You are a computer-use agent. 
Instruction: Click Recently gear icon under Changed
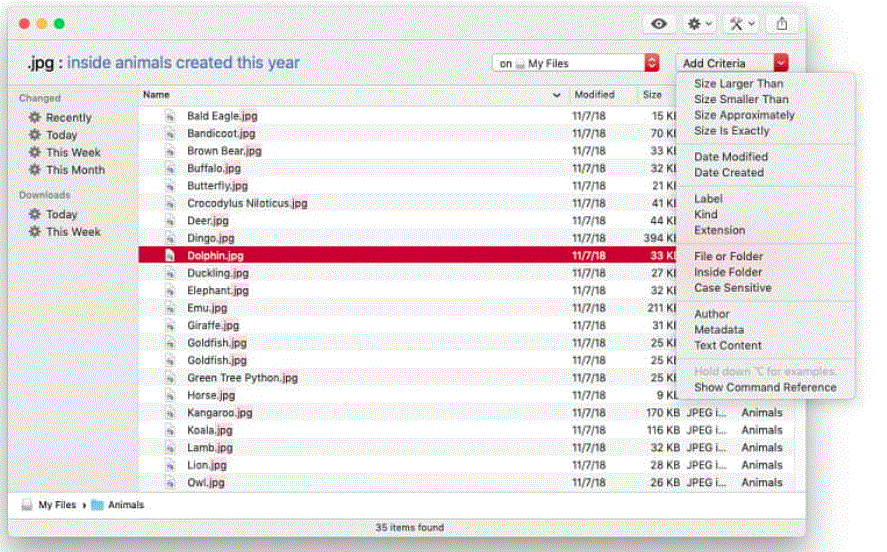point(35,118)
